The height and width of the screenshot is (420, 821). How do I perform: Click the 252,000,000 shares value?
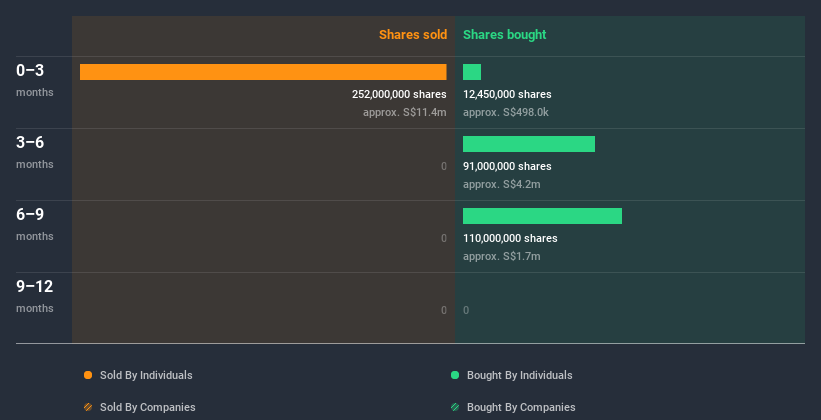click(399, 94)
